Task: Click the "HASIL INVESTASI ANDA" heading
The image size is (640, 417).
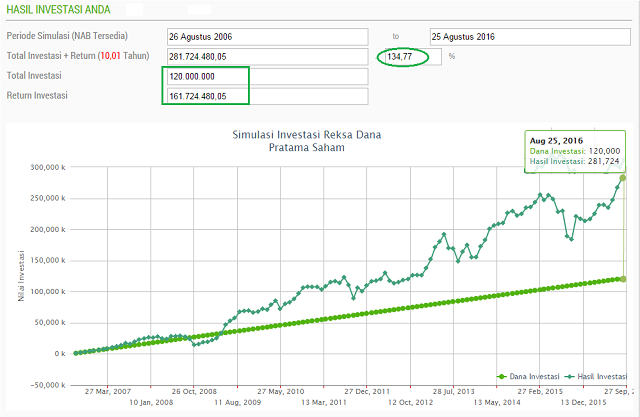Action: point(58,9)
